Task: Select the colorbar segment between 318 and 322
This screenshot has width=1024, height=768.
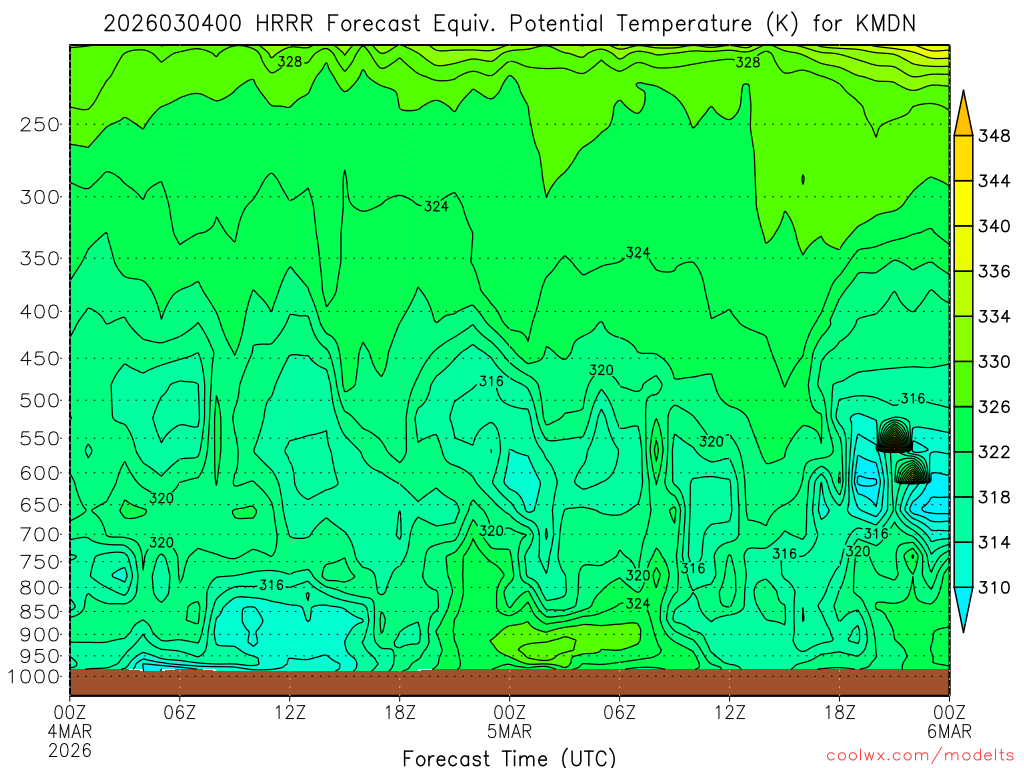Action: coord(963,474)
